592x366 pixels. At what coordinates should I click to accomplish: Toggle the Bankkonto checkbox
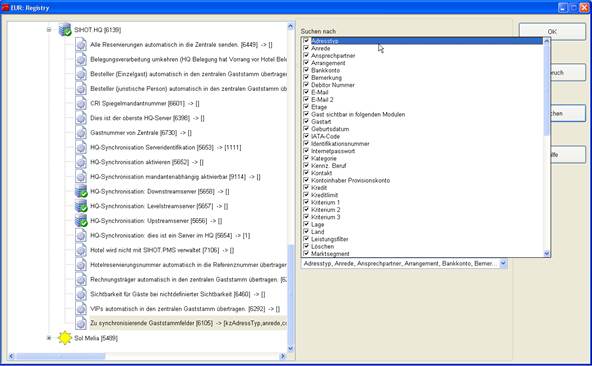tap(306, 70)
